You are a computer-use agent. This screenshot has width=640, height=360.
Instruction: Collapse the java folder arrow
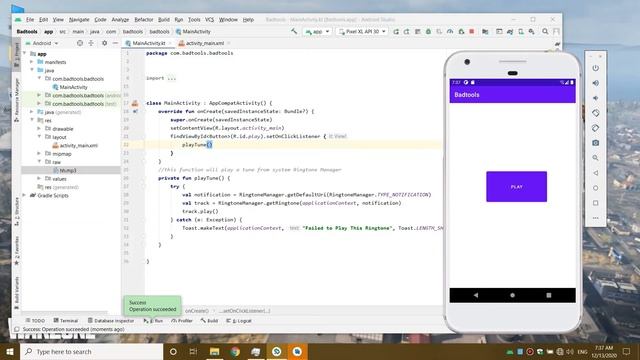[32, 70]
